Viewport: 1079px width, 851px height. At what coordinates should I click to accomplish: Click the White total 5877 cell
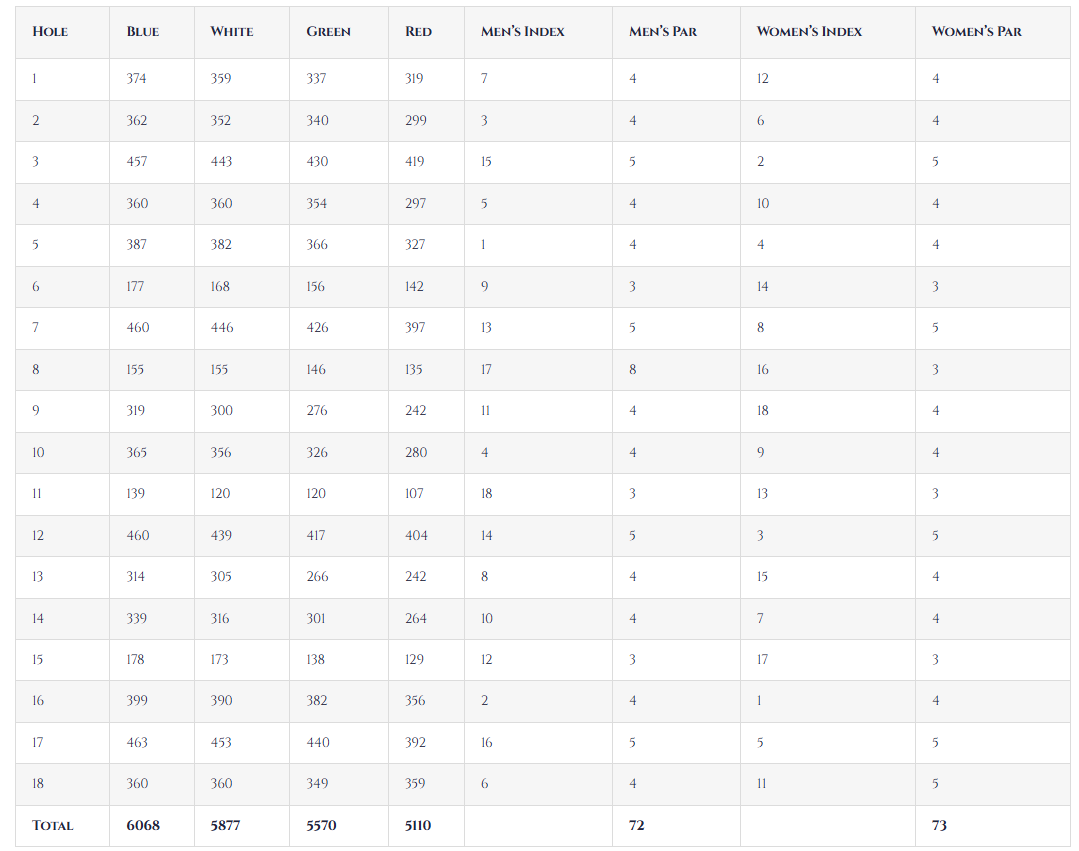pyautogui.click(x=225, y=826)
